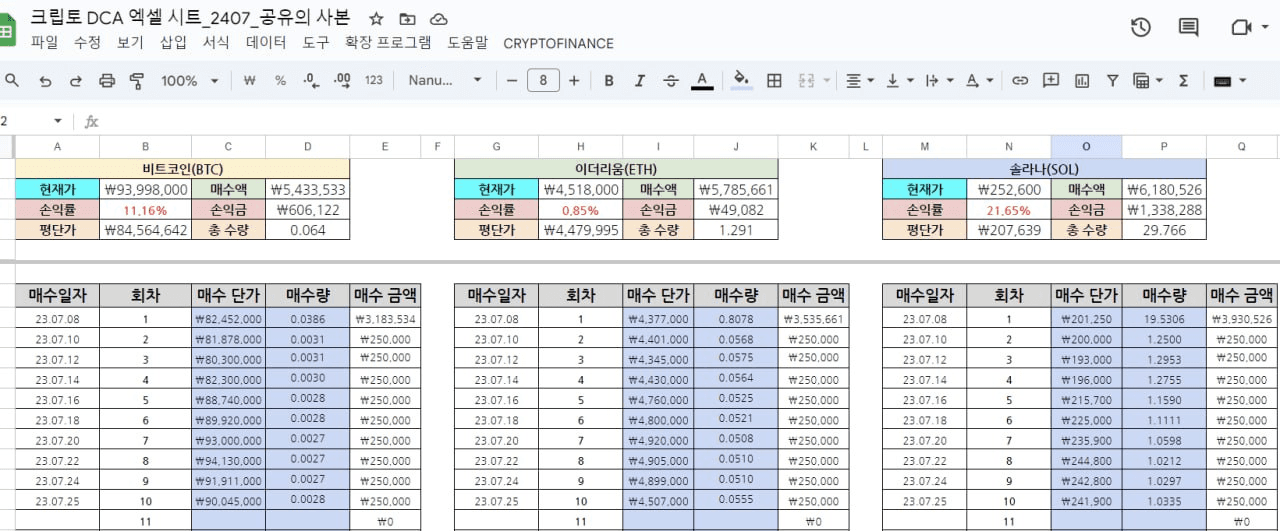This screenshot has width=1280, height=531.
Task: Increase decimal places
Action: [x=342, y=81]
